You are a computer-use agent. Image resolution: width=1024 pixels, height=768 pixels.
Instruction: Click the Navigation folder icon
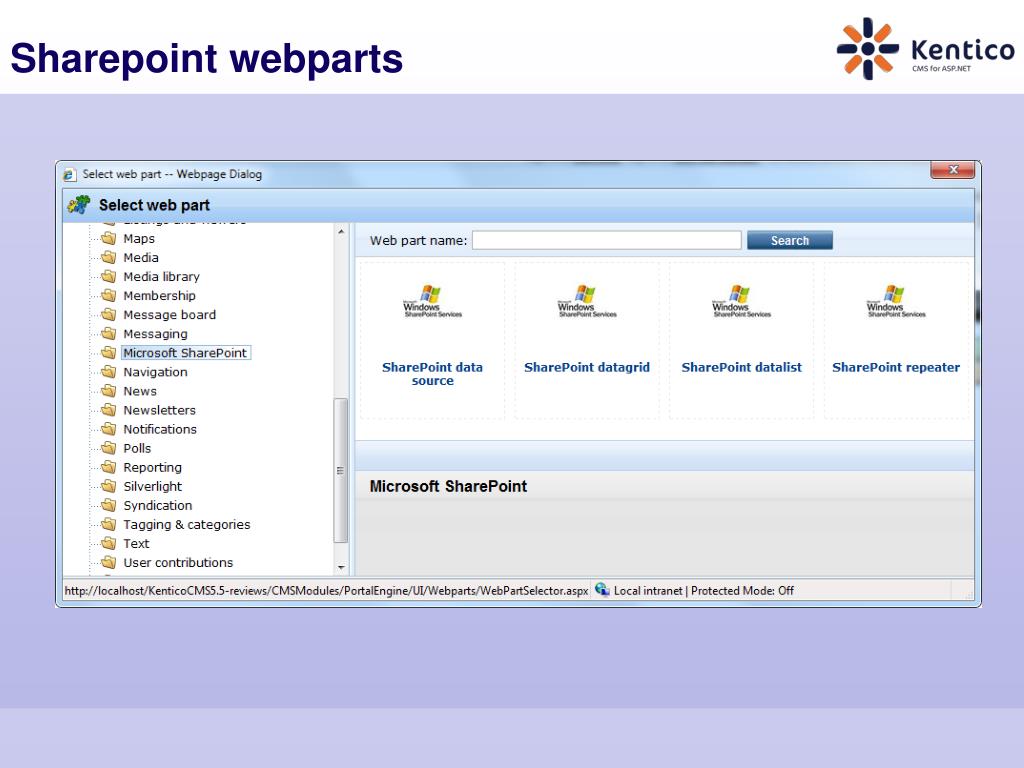(x=108, y=372)
